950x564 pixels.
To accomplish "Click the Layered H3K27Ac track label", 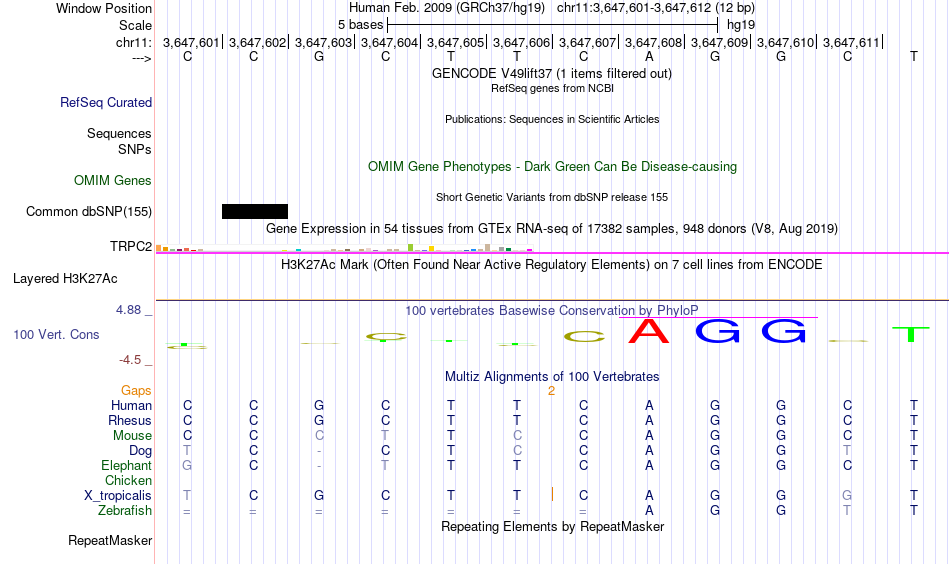I will click(65, 279).
